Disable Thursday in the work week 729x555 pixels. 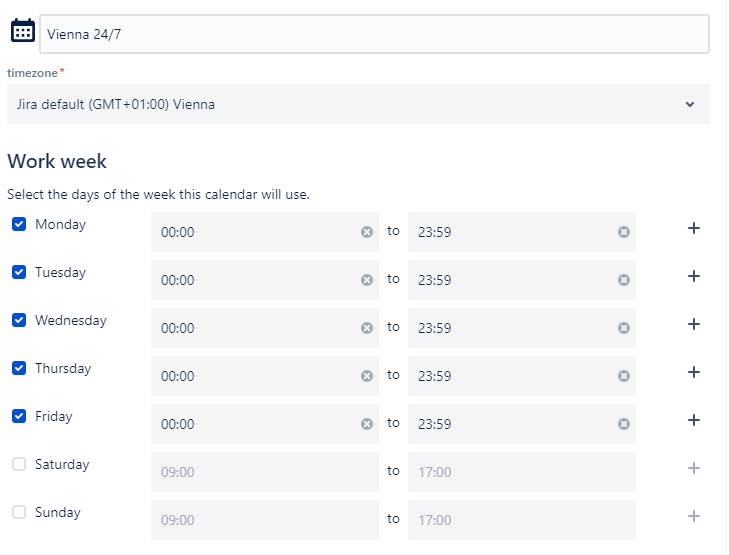19,368
